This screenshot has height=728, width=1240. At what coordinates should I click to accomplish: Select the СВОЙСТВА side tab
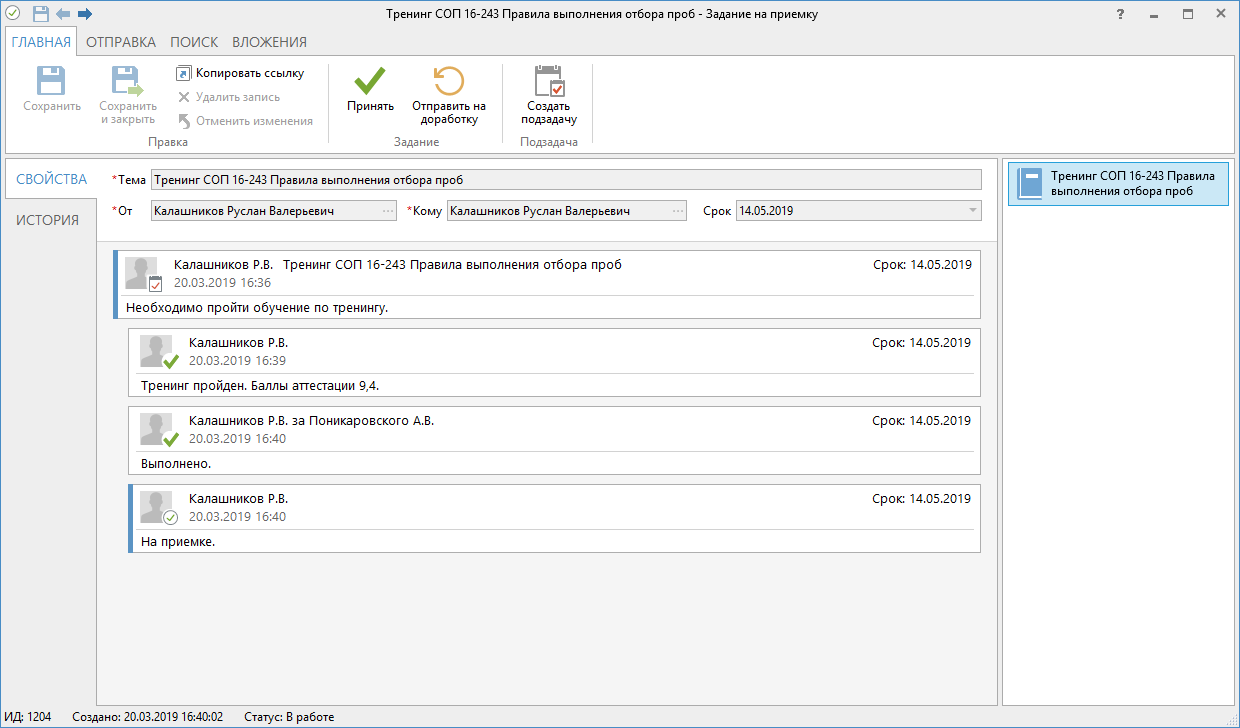pyautogui.click(x=52, y=179)
